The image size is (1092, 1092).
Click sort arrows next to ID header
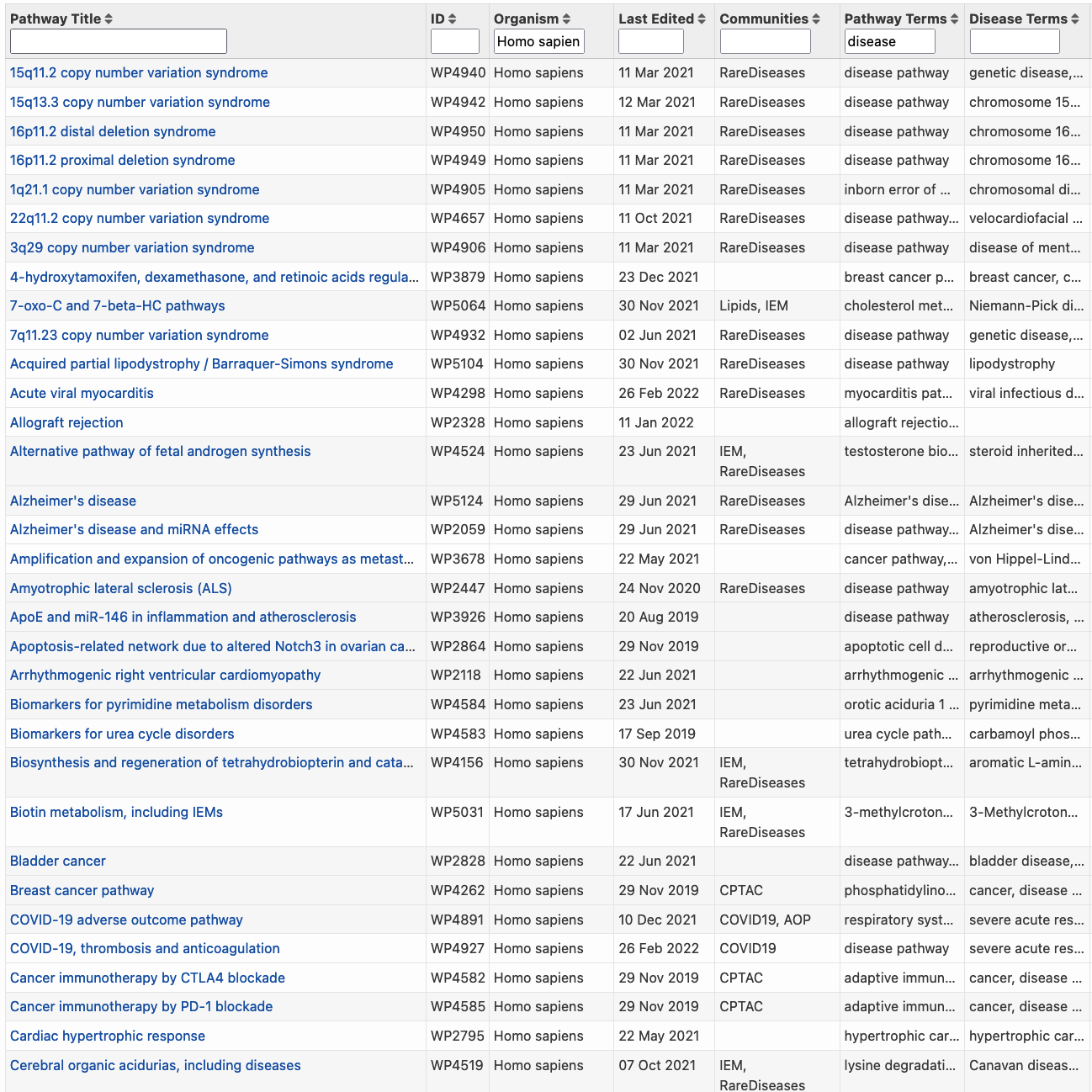[453, 19]
